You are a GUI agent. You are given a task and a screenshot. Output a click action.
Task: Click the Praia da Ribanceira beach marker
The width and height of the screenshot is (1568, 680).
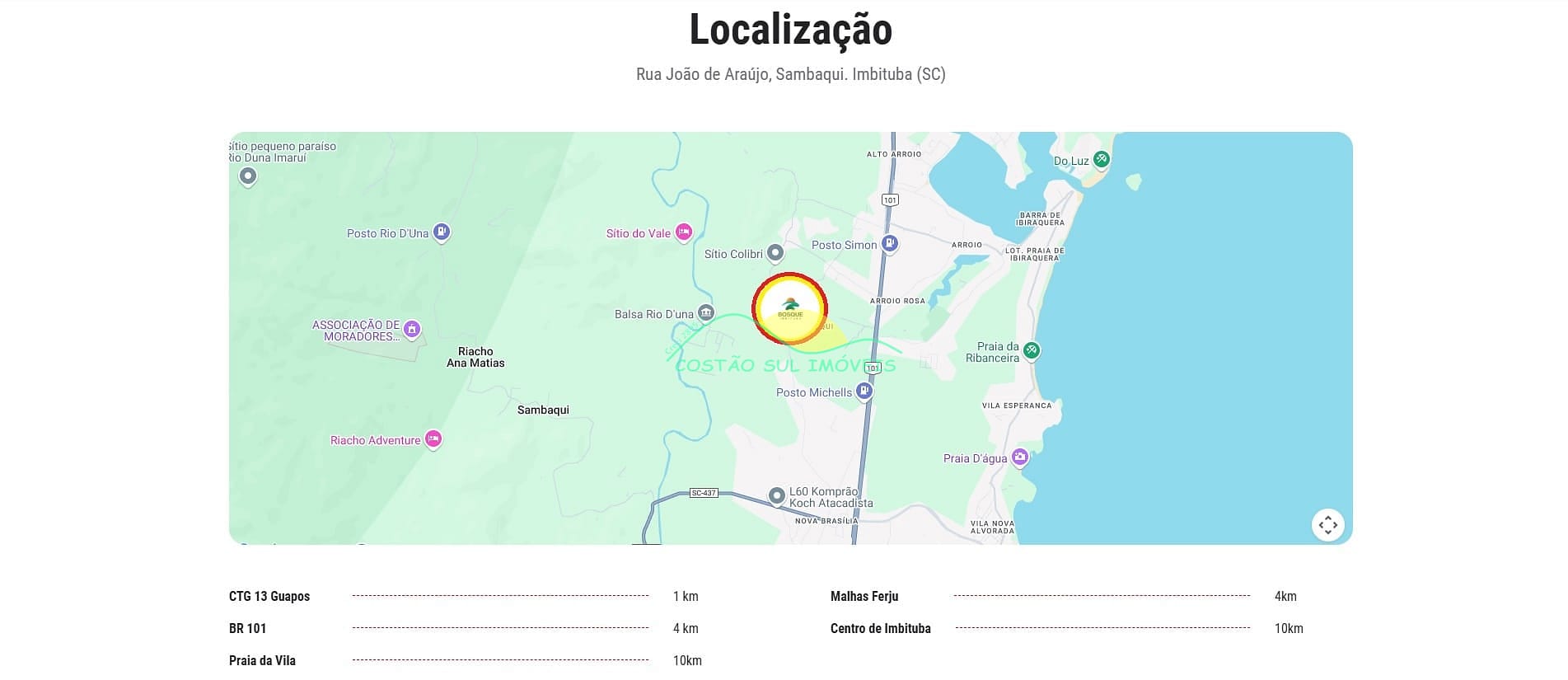point(1031,350)
